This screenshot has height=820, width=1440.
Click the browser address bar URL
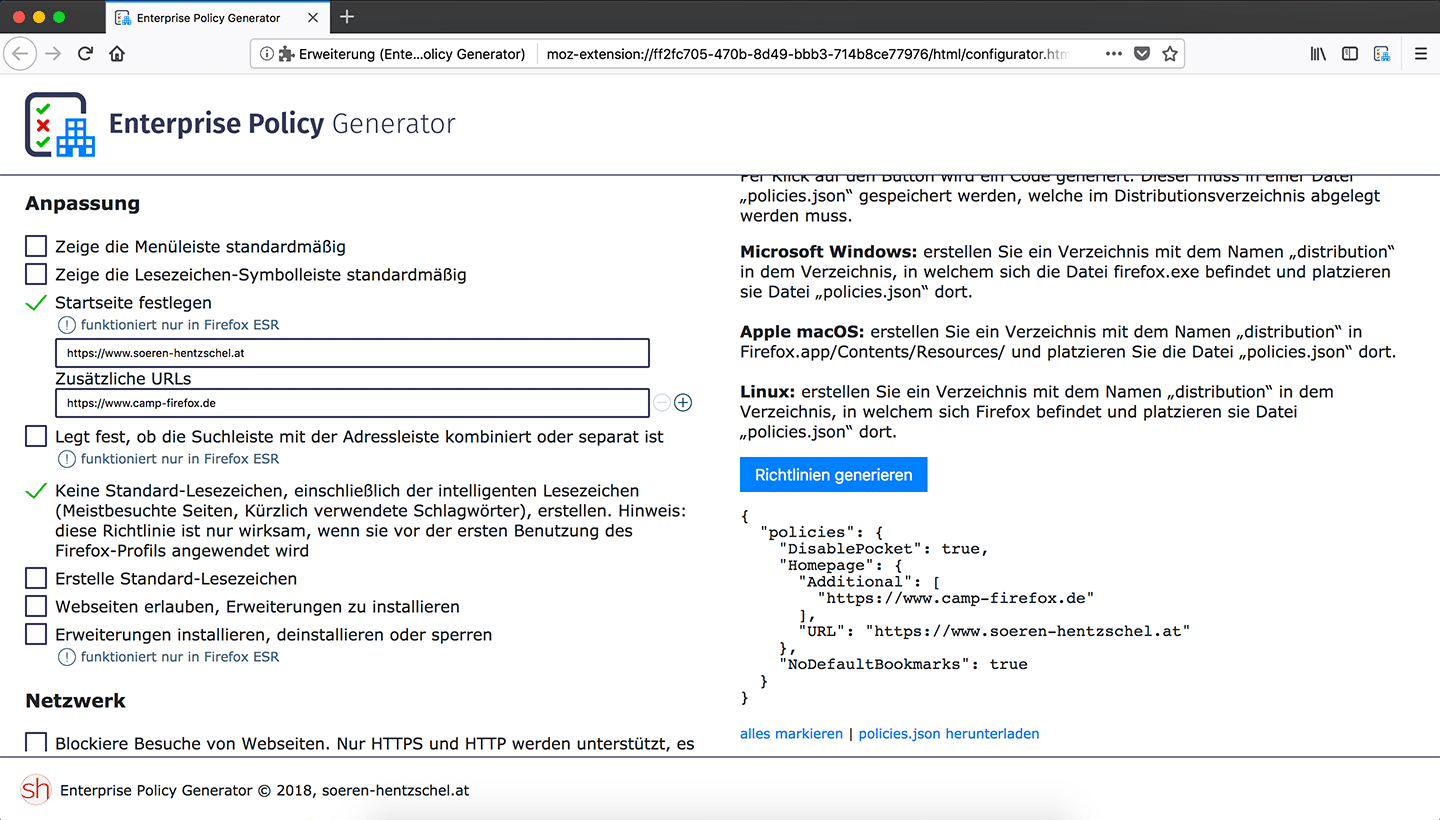[x=808, y=54]
